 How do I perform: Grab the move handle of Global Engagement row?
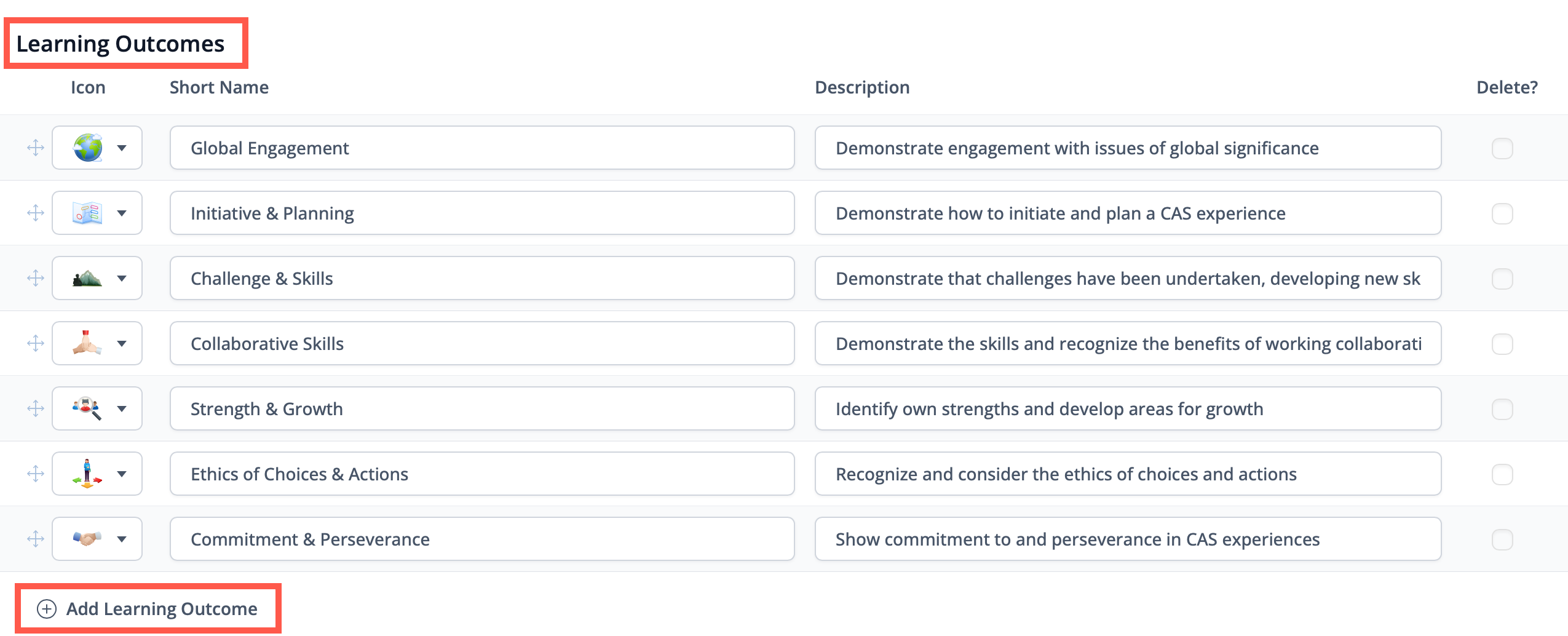pyautogui.click(x=36, y=148)
